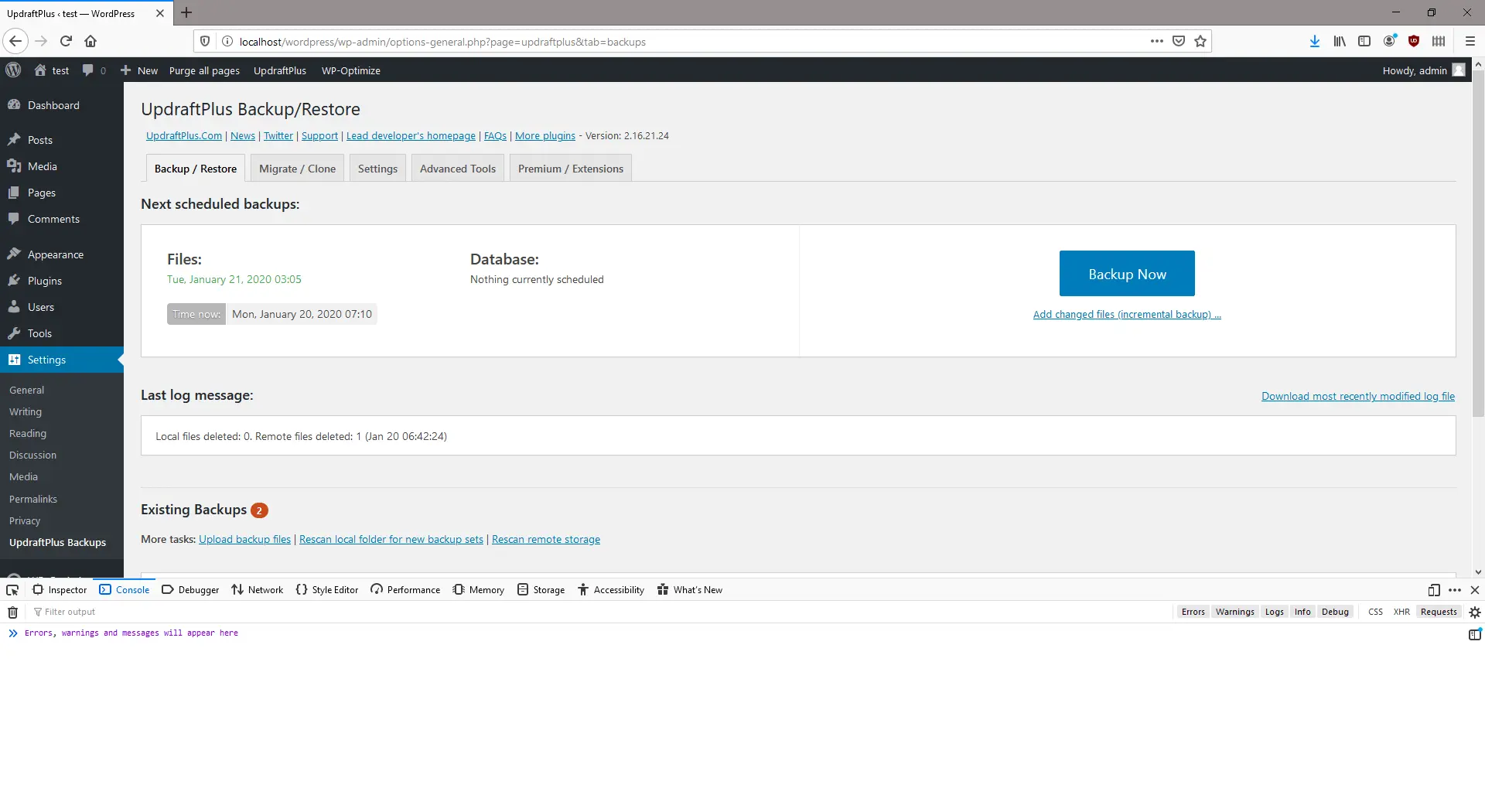Switch to UpdraftPlus Settings tab
Image resolution: width=1485 pixels, height=812 pixels.
click(x=378, y=169)
